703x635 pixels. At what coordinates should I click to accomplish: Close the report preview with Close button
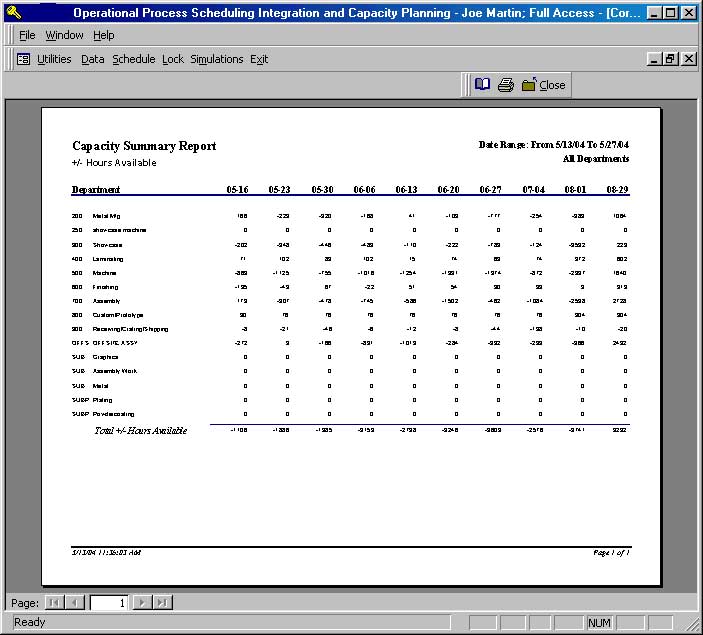(x=543, y=85)
